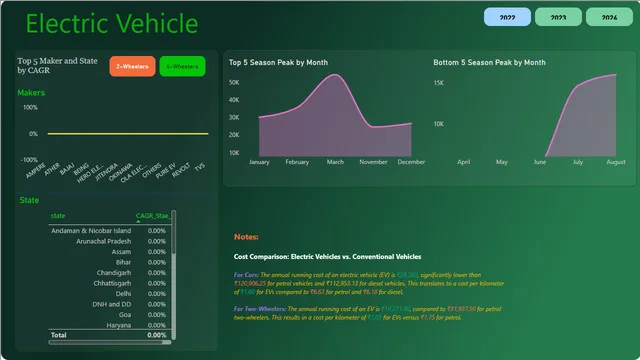Click the ATHER maker axis label

pyautogui.click(x=53, y=169)
